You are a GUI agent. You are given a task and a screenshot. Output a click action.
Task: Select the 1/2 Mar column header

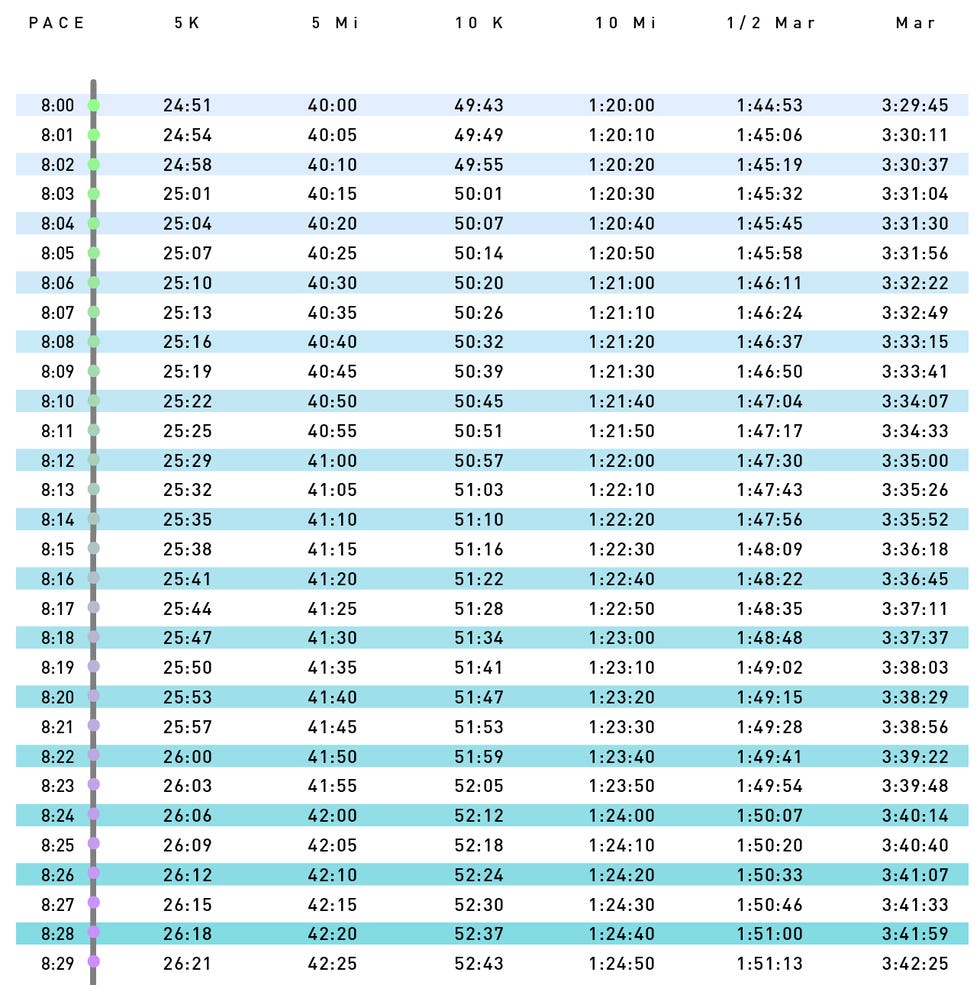771,23
